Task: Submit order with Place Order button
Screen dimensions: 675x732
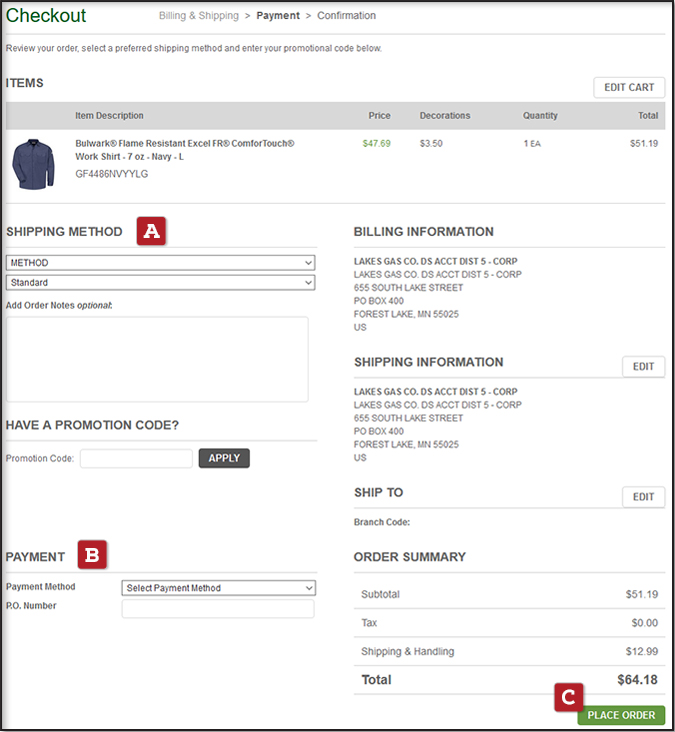Action: (621, 715)
